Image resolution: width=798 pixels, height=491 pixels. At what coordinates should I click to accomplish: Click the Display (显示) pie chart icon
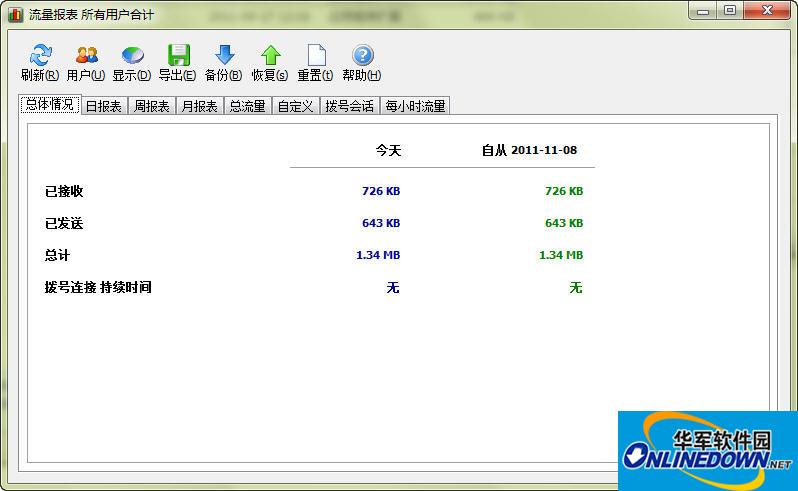(132, 56)
